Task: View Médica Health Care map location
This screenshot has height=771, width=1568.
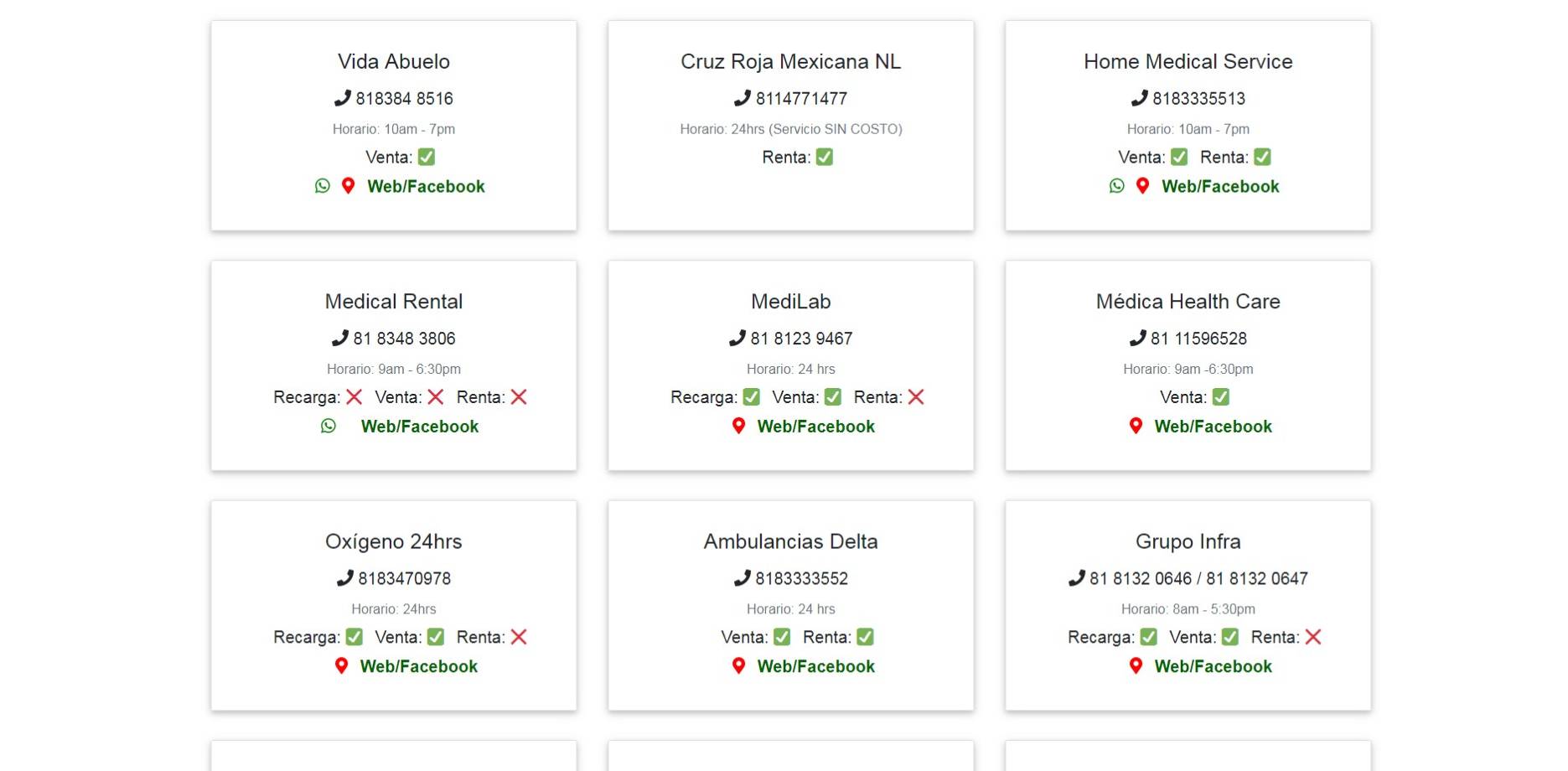Action: [x=1136, y=426]
